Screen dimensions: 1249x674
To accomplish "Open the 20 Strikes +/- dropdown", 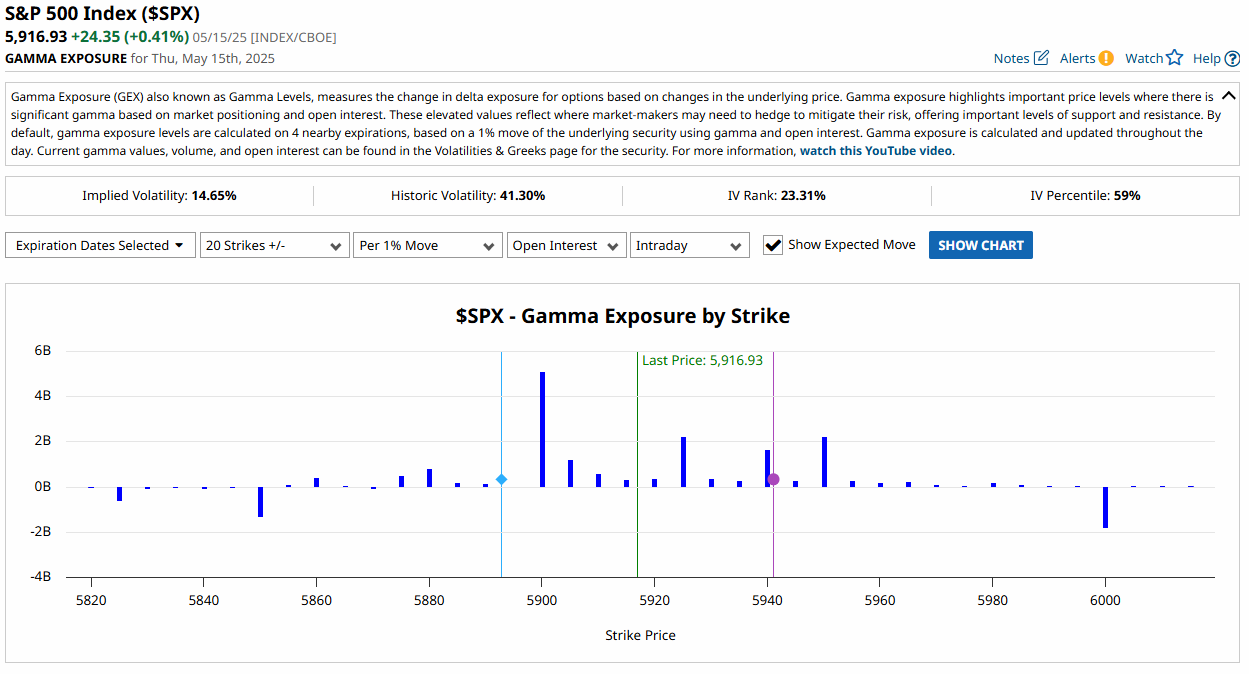I will 274,245.
